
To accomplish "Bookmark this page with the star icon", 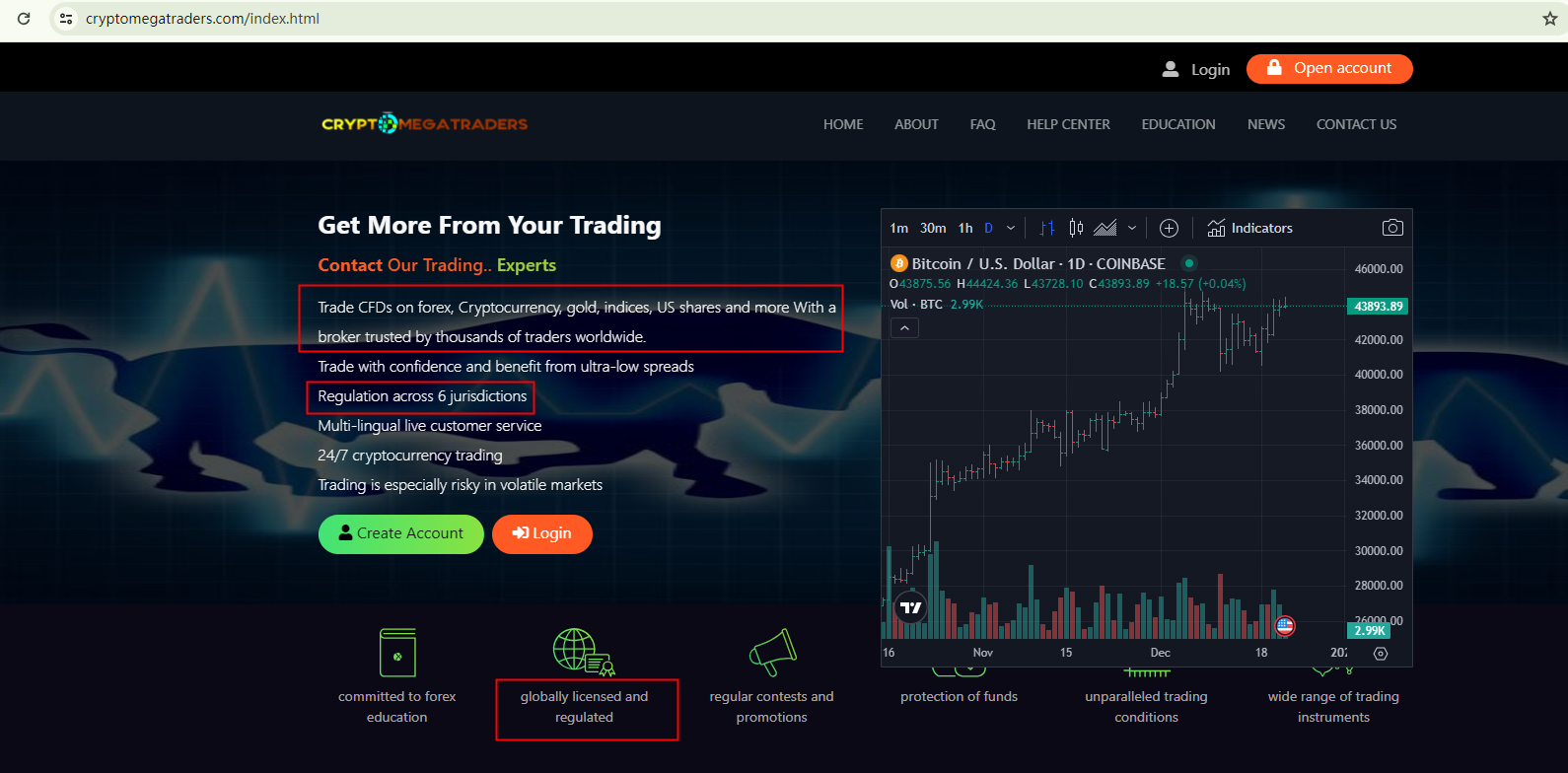I will coord(1549,19).
